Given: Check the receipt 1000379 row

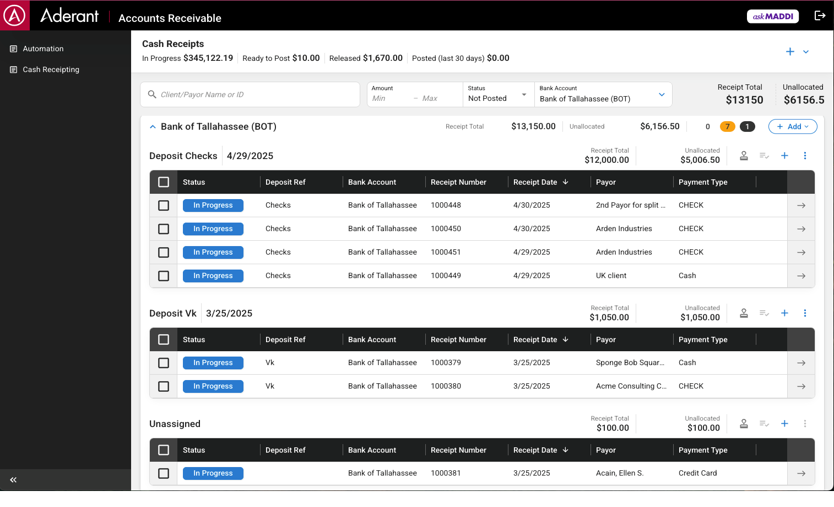Looking at the screenshot, I should 163,363.
